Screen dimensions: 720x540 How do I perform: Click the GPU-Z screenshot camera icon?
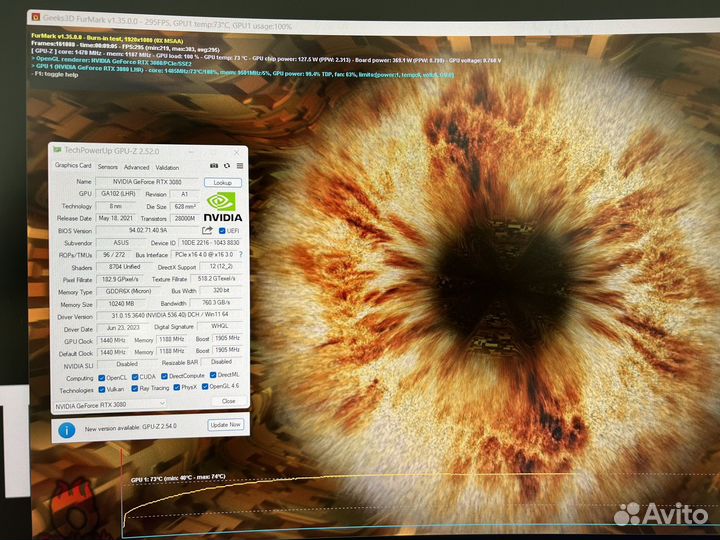(214, 166)
